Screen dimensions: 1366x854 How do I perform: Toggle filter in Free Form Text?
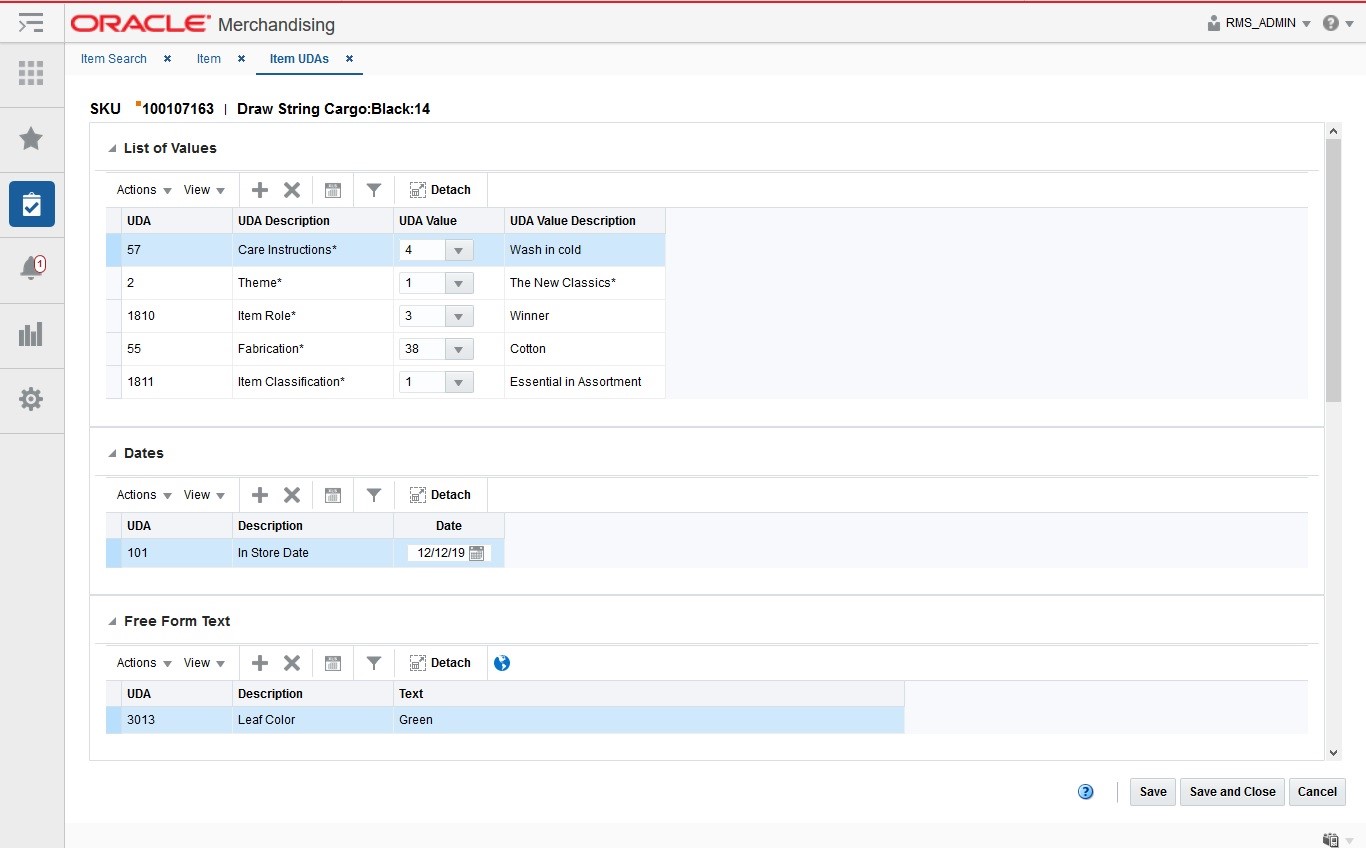point(373,663)
